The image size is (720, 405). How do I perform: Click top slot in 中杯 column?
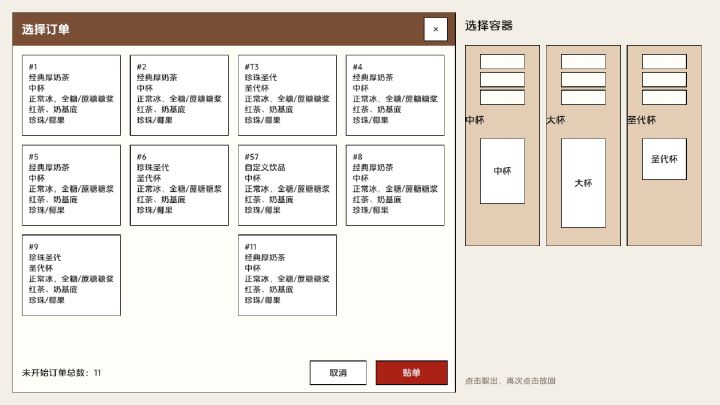(502, 62)
